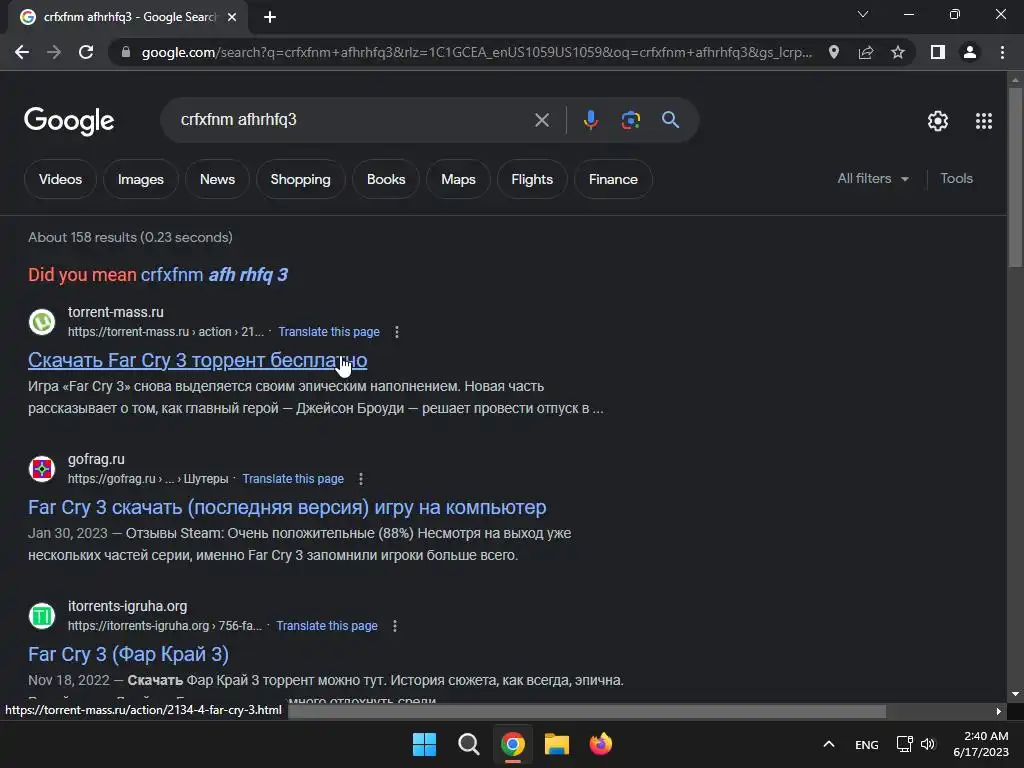Switch to Maps results
This screenshot has width=1024, height=768.
pyautogui.click(x=458, y=179)
